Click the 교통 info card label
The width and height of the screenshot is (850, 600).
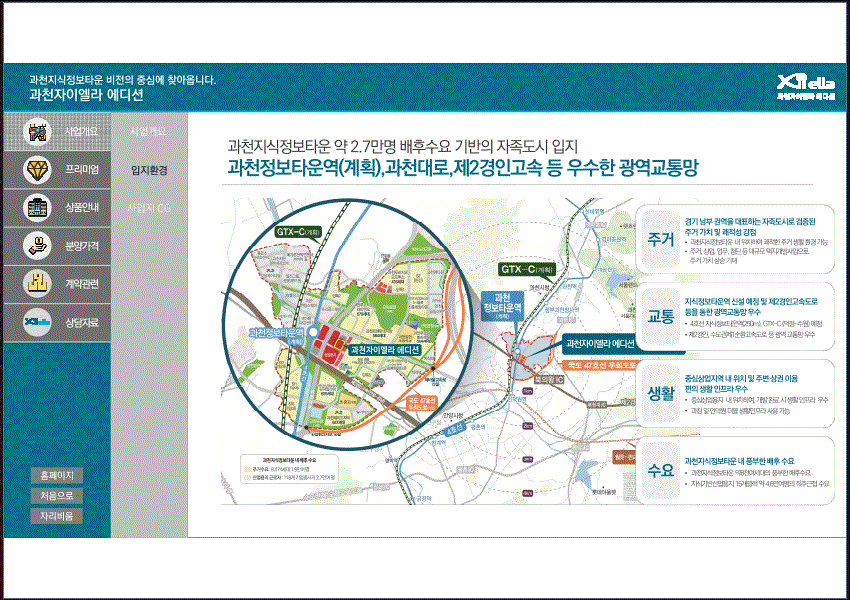[x=661, y=316]
